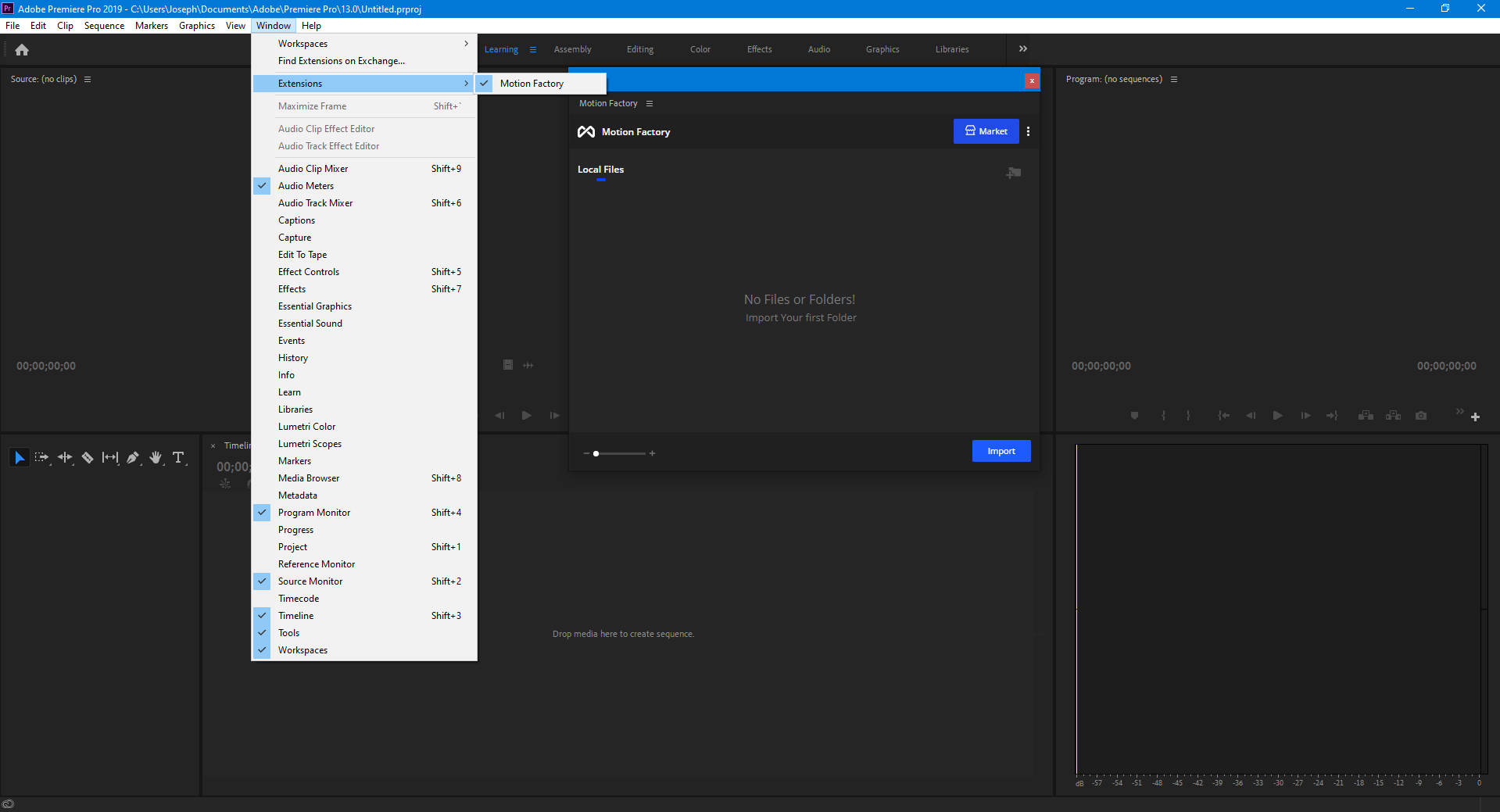Select the Hand tool
This screenshot has height=812, width=1500.
point(156,457)
